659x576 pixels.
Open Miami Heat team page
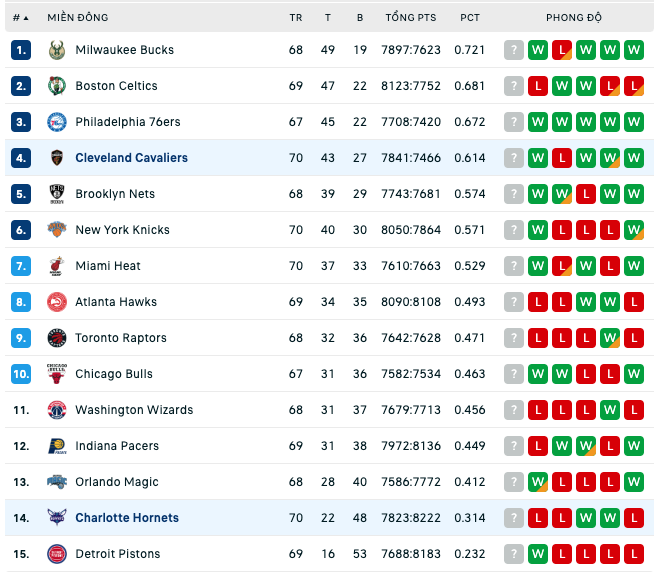pyautogui.click(x=108, y=266)
